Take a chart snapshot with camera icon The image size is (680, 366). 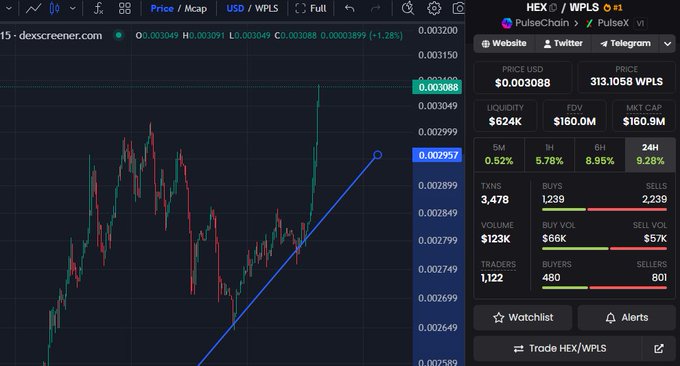click(459, 8)
